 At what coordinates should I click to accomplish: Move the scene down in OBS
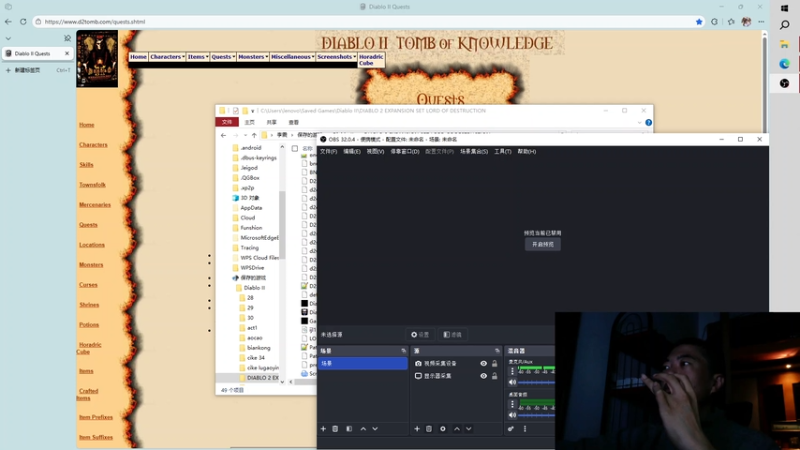click(x=375, y=429)
